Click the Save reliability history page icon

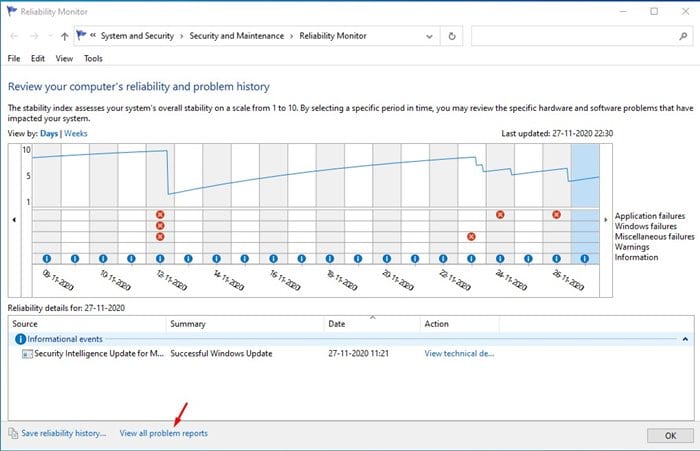click(x=13, y=433)
